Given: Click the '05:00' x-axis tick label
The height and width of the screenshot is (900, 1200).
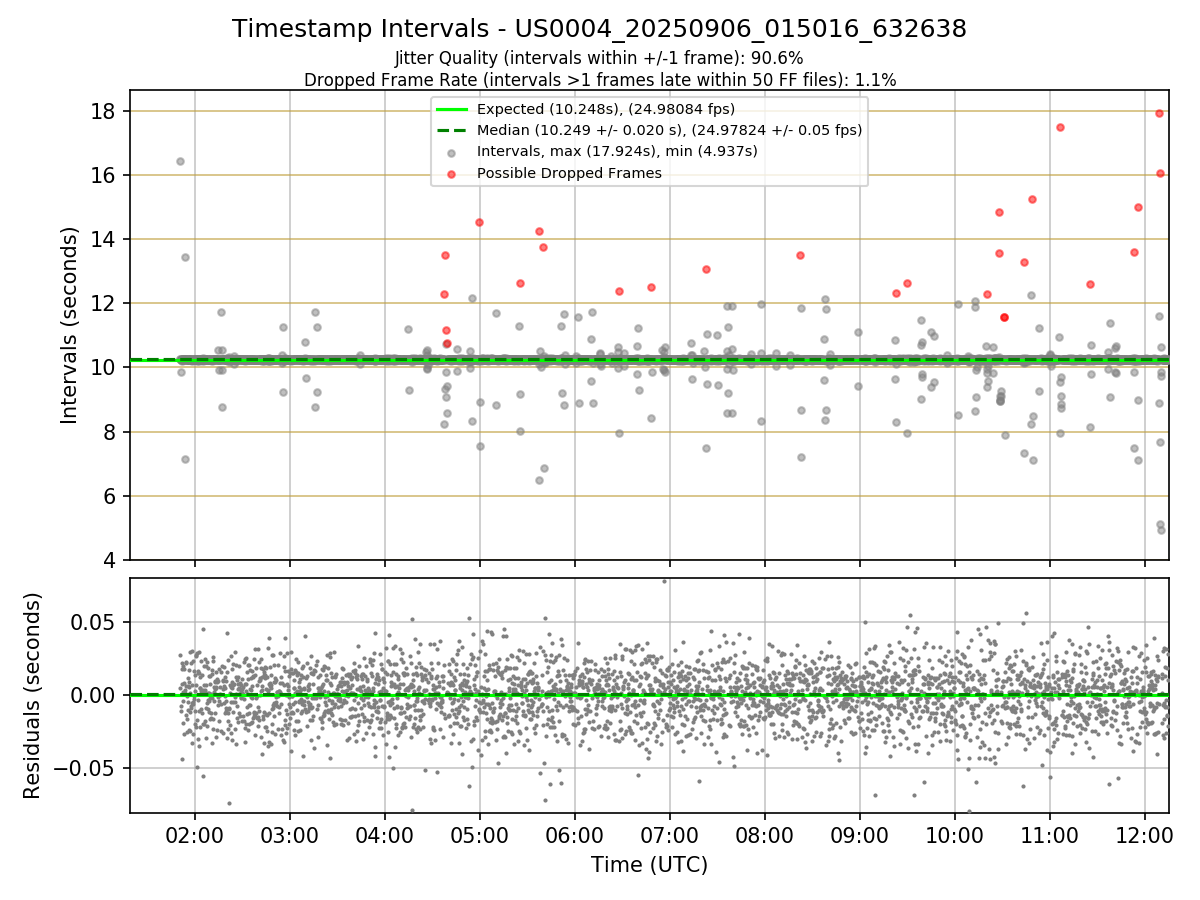Looking at the screenshot, I should 480,835.
